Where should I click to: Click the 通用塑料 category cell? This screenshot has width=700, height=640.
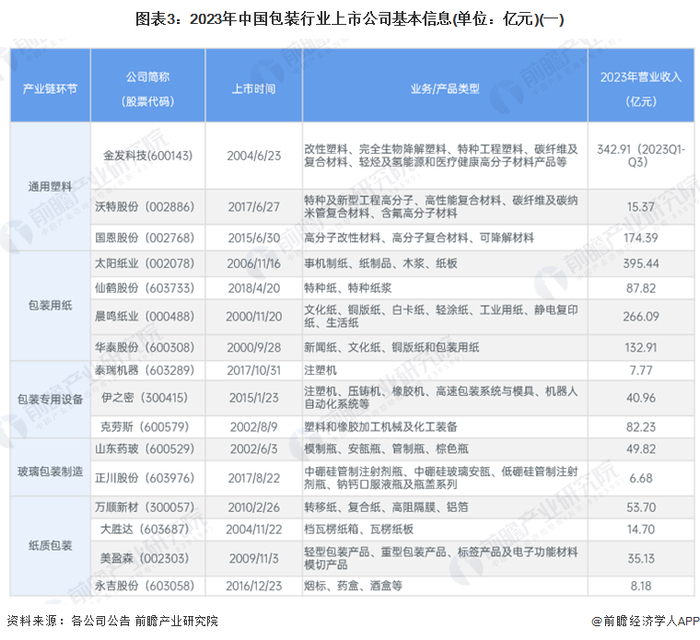tap(50, 186)
